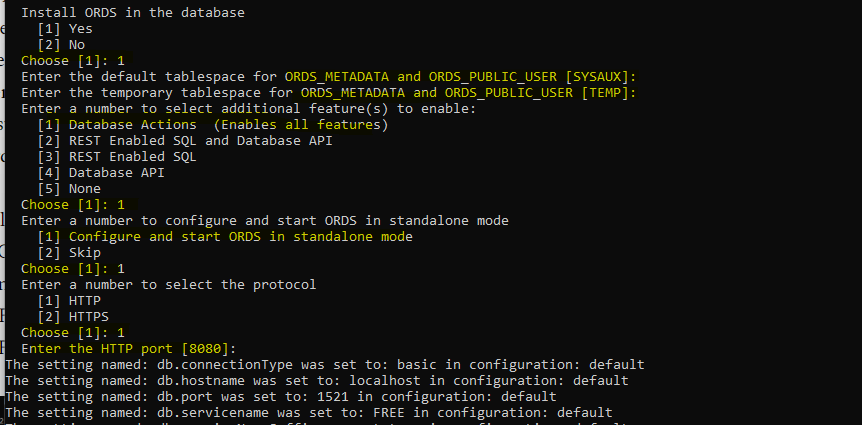The height and width of the screenshot is (425, 862).
Task: Click the "Enter the HTTP port [8080]" prompt
Action: pos(128,349)
